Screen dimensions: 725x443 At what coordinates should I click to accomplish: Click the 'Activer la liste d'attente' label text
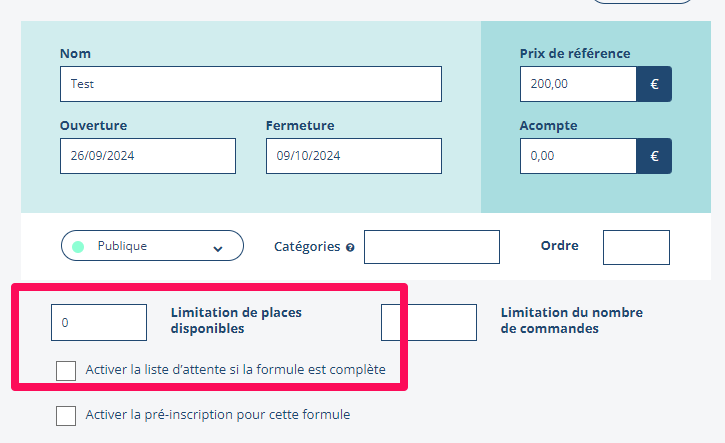(236, 370)
